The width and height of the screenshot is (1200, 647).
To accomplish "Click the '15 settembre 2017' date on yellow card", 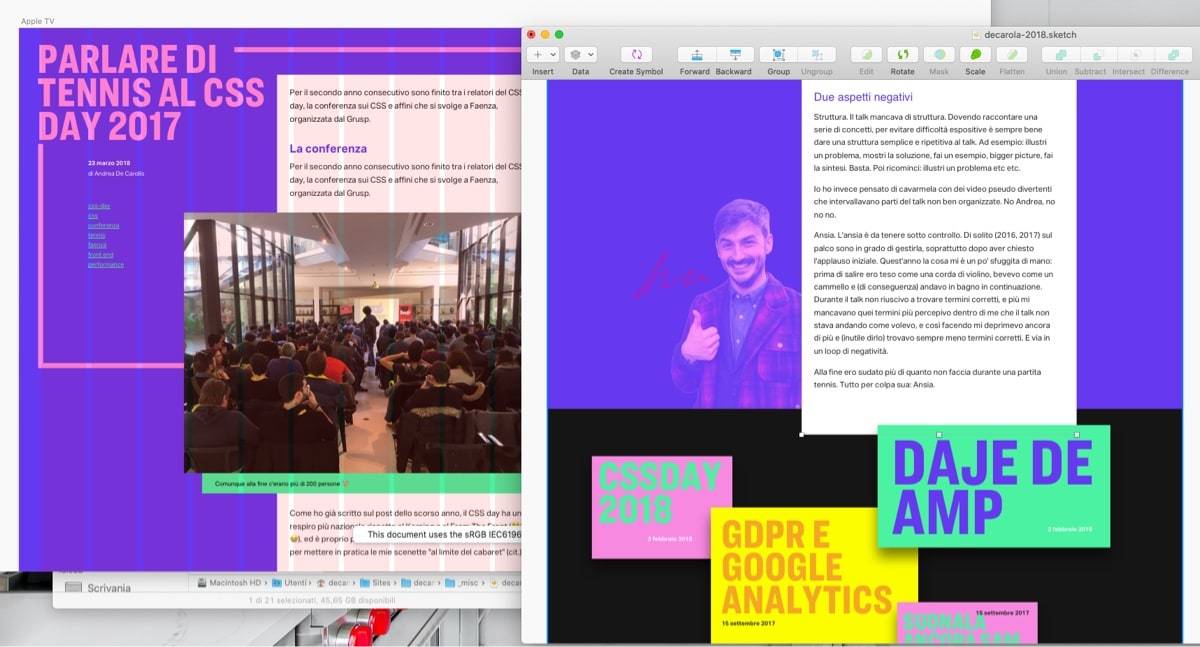I will tap(748, 623).
